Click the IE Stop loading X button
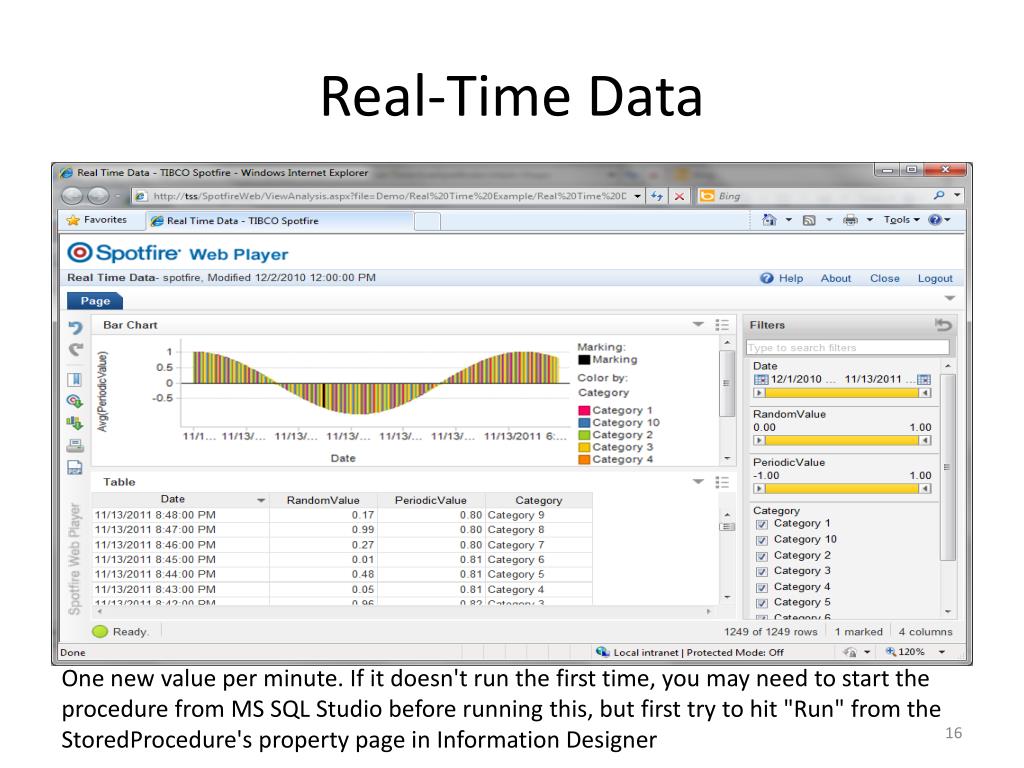This screenshot has height=768, width=1024. 679,196
